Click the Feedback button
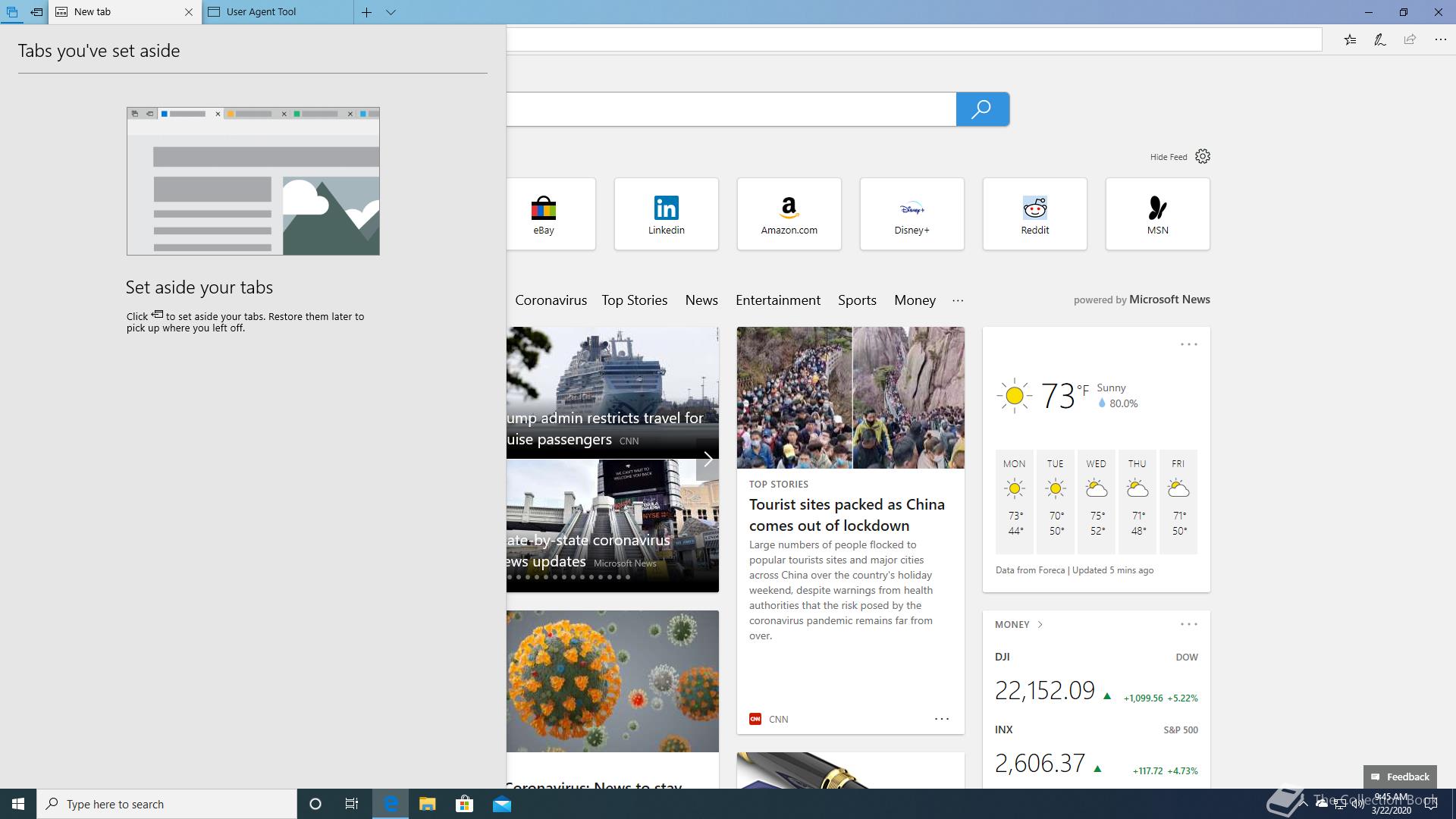1456x819 pixels. [1399, 777]
